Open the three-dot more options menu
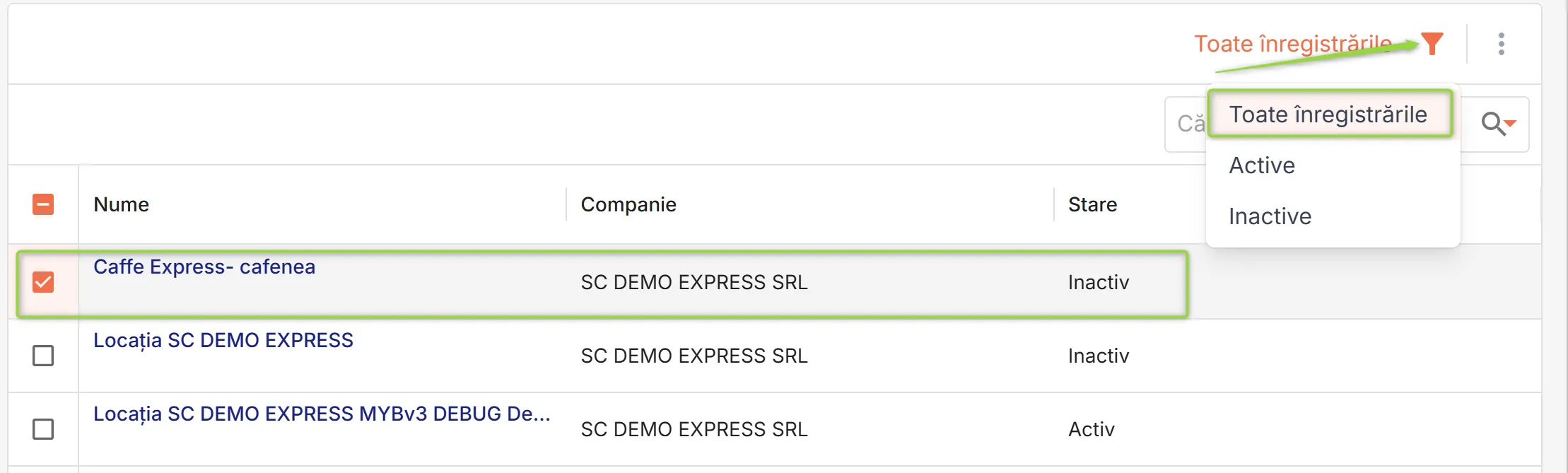Viewport: 1568px width, 473px height. click(x=1502, y=44)
